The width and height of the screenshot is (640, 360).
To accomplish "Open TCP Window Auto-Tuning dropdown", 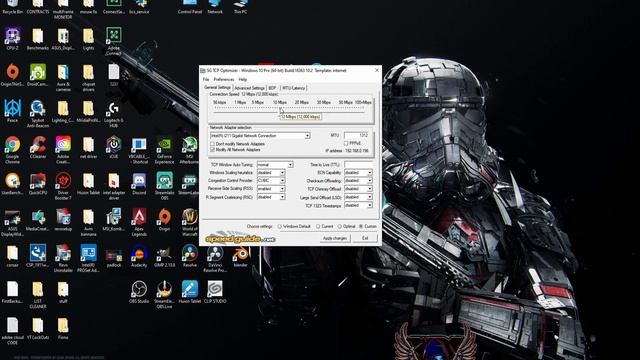I will point(290,164).
